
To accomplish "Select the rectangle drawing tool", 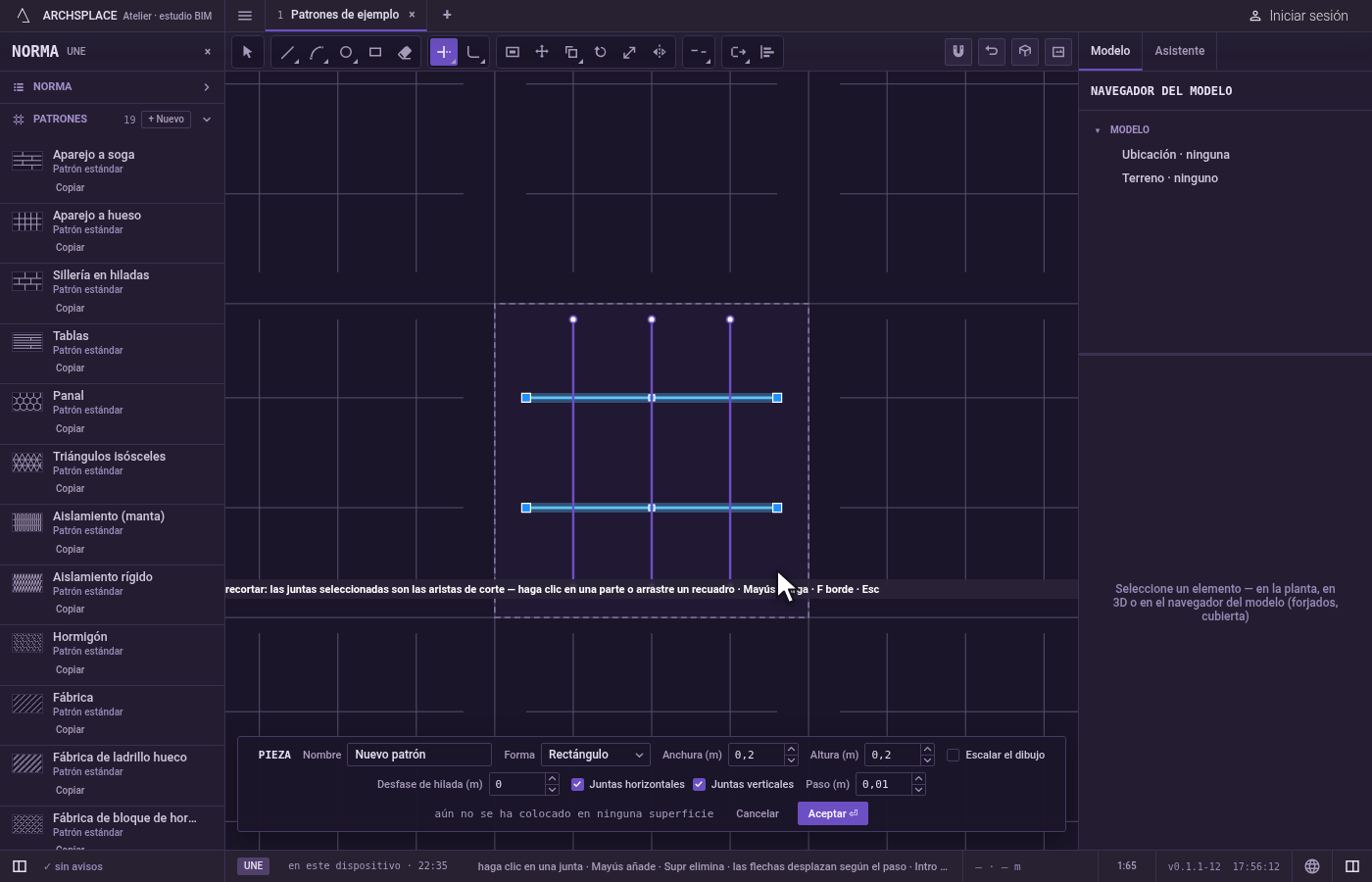I will pos(375,52).
